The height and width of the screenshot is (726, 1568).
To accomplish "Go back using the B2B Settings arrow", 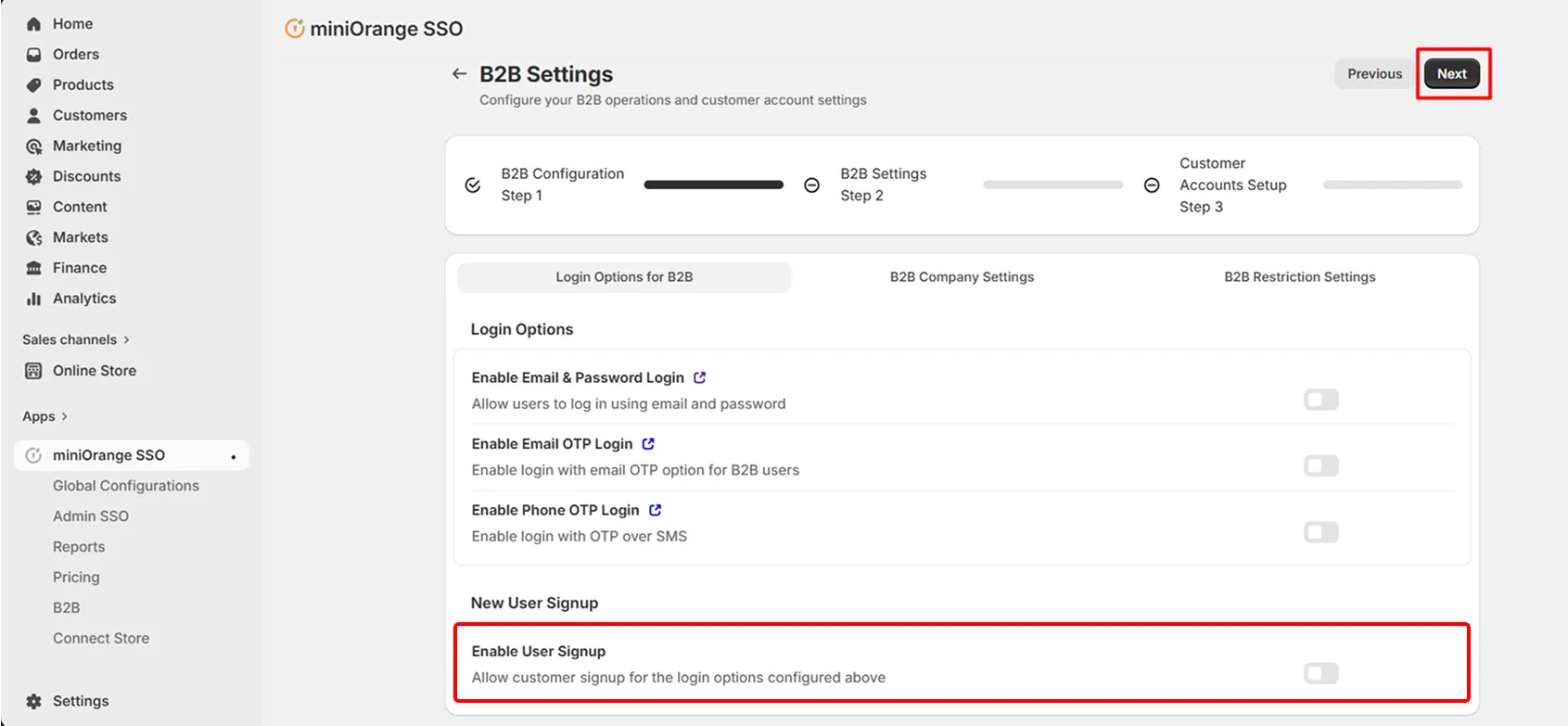I will [459, 73].
